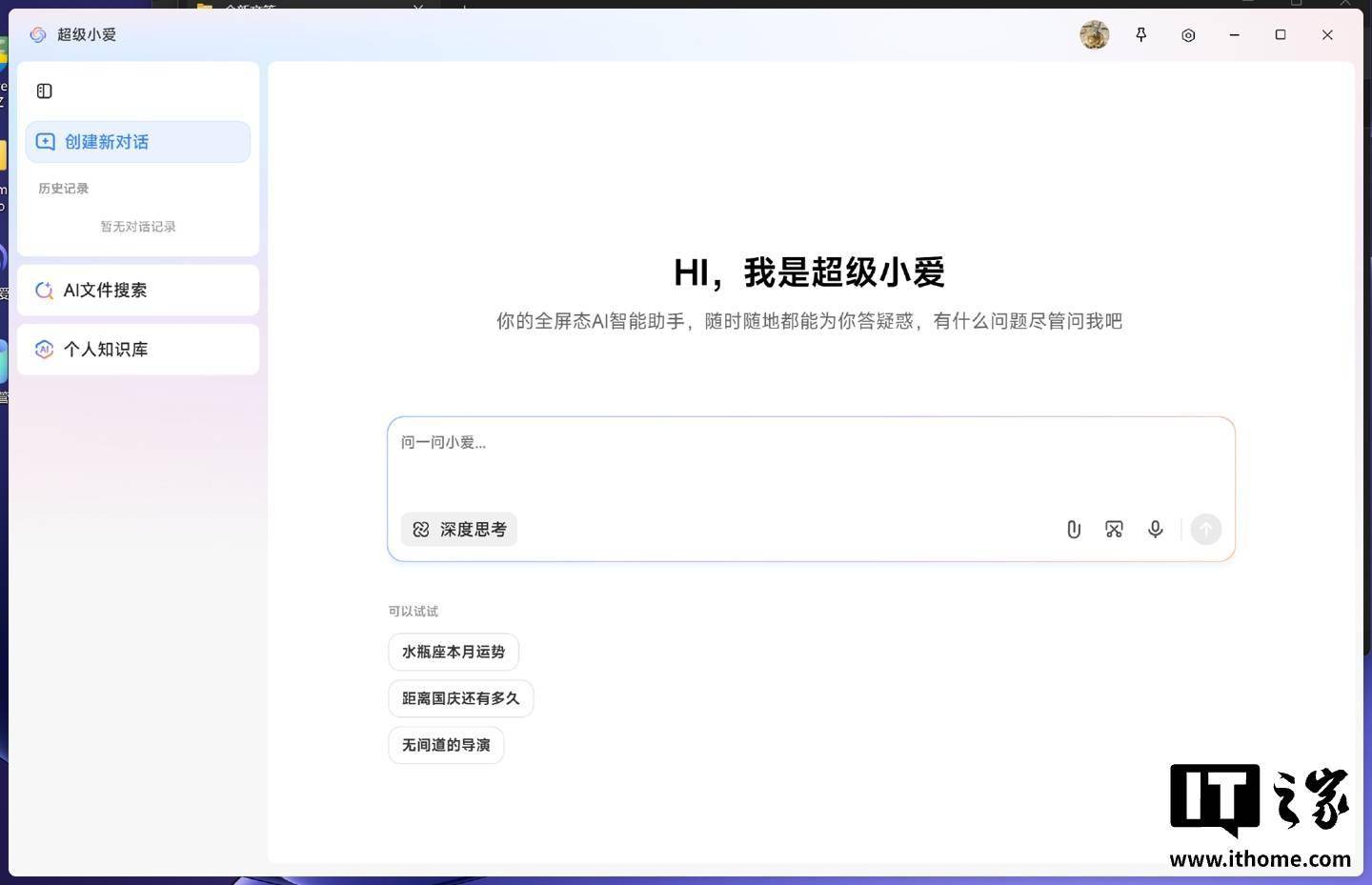Viewport: 1372px width, 885px height.
Task: Click the microphone voice input icon
Action: tap(1156, 530)
